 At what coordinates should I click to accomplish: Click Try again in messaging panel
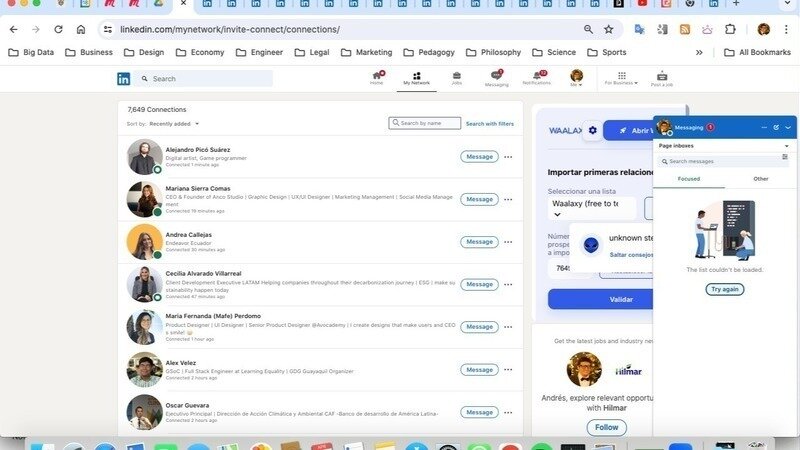(x=724, y=289)
